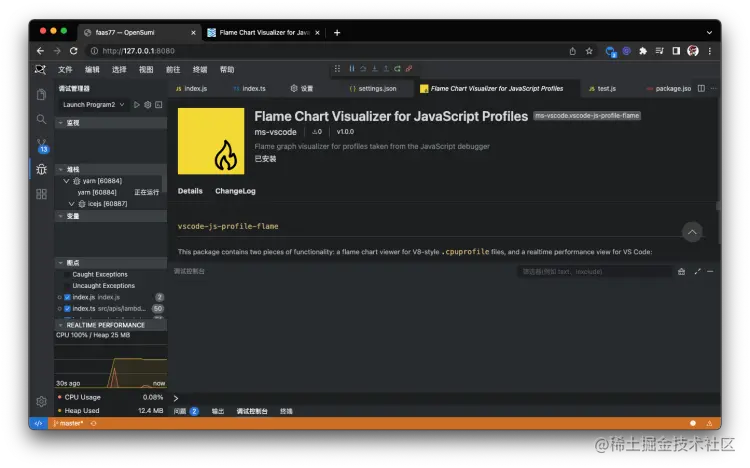This screenshot has height=468, width=750.
Task: Click the ms-vscode publisher name
Action: (275, 132)
